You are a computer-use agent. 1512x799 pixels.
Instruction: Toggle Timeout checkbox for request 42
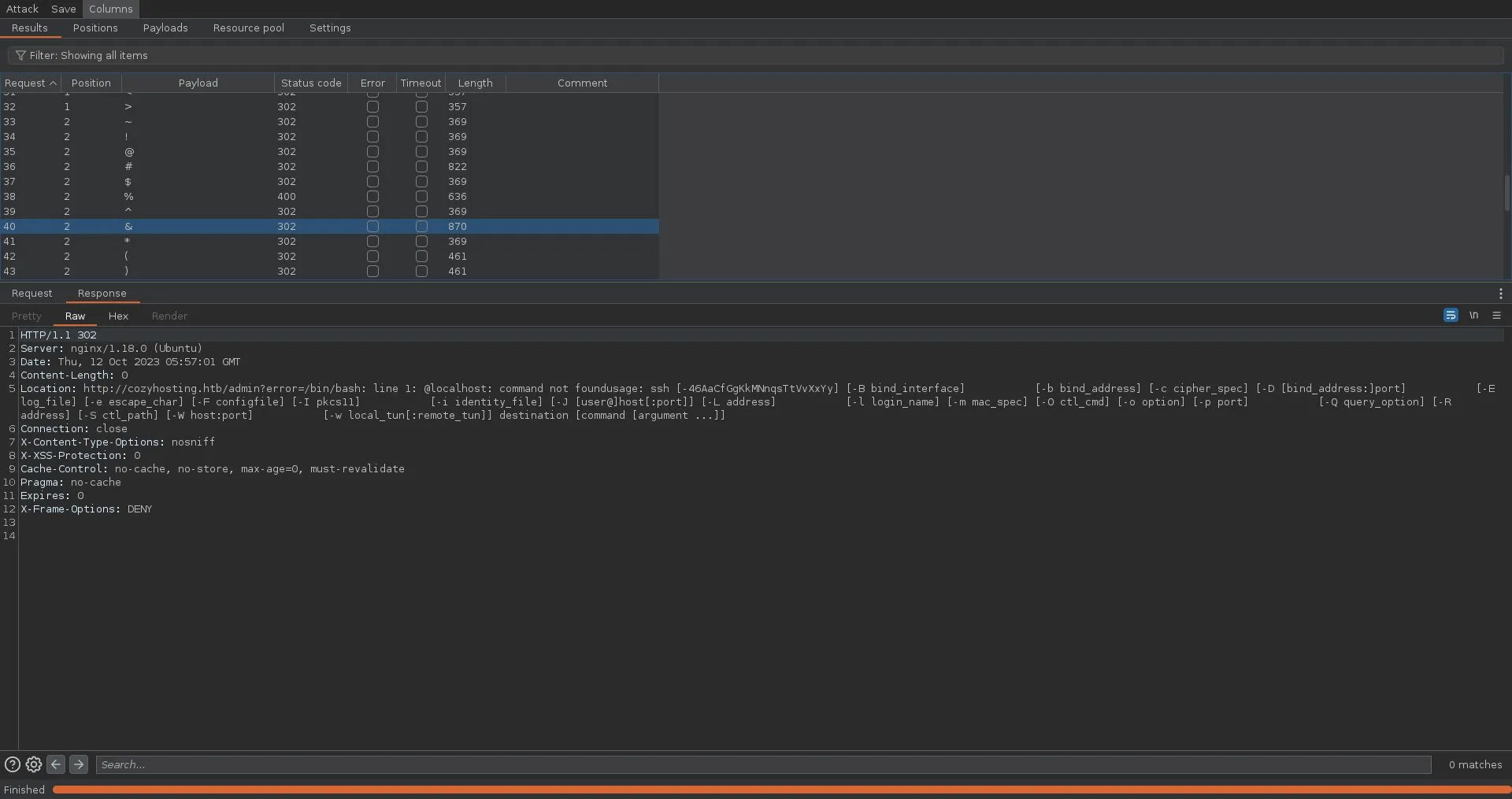(x=421, y=257)
